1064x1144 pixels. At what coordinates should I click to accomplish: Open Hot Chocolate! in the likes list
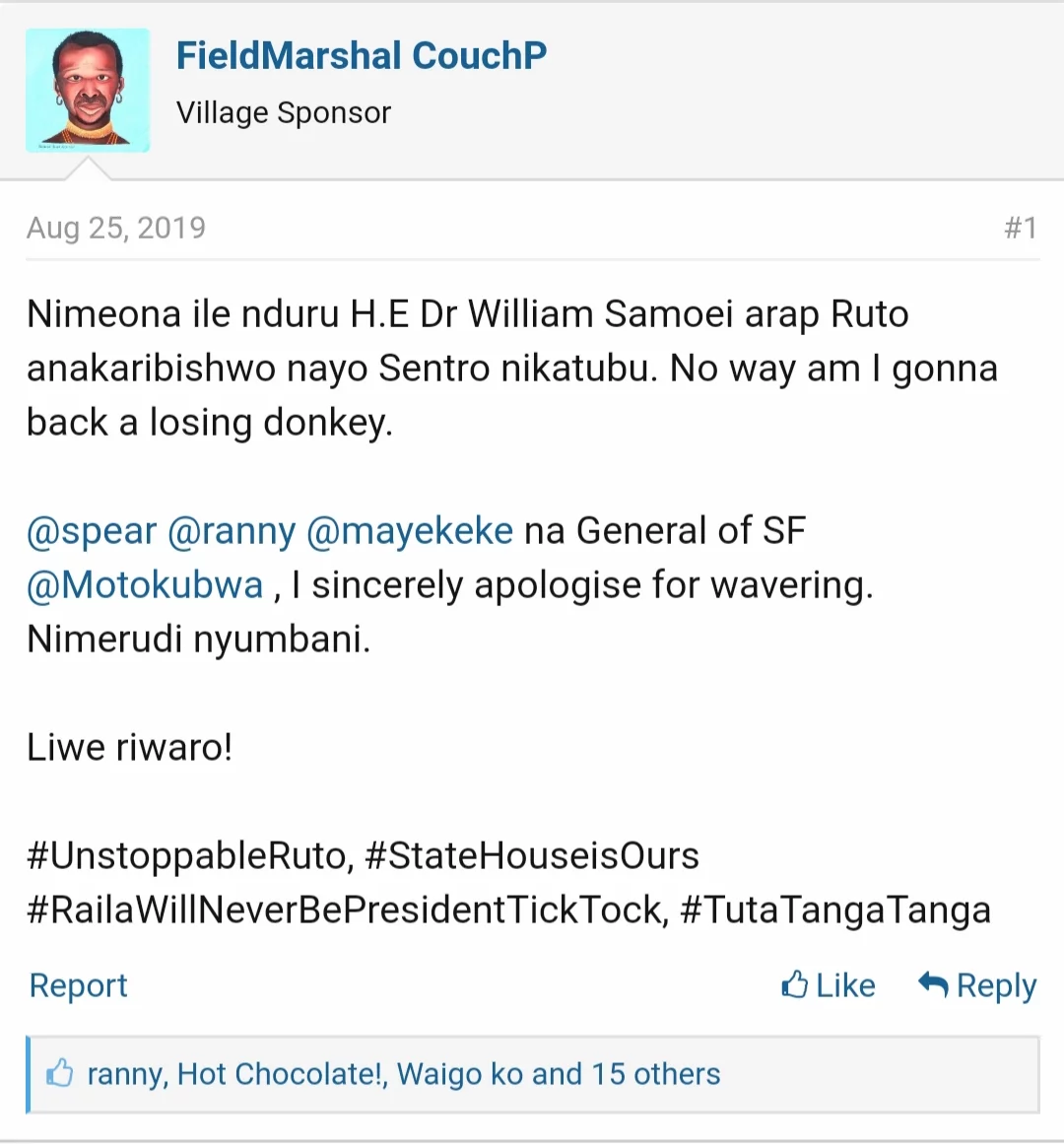point(282,1074)
